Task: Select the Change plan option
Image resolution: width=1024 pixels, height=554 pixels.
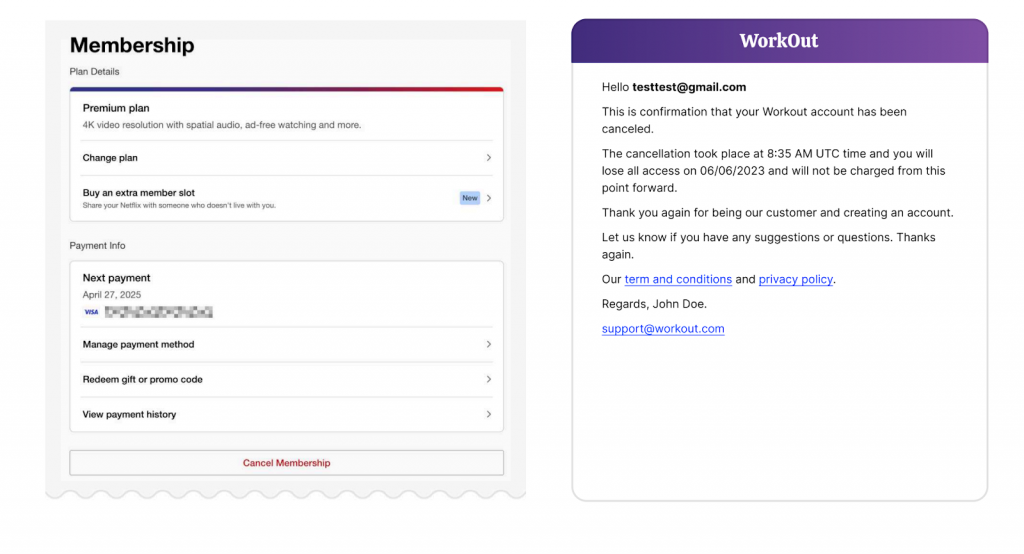Action: 110,158
